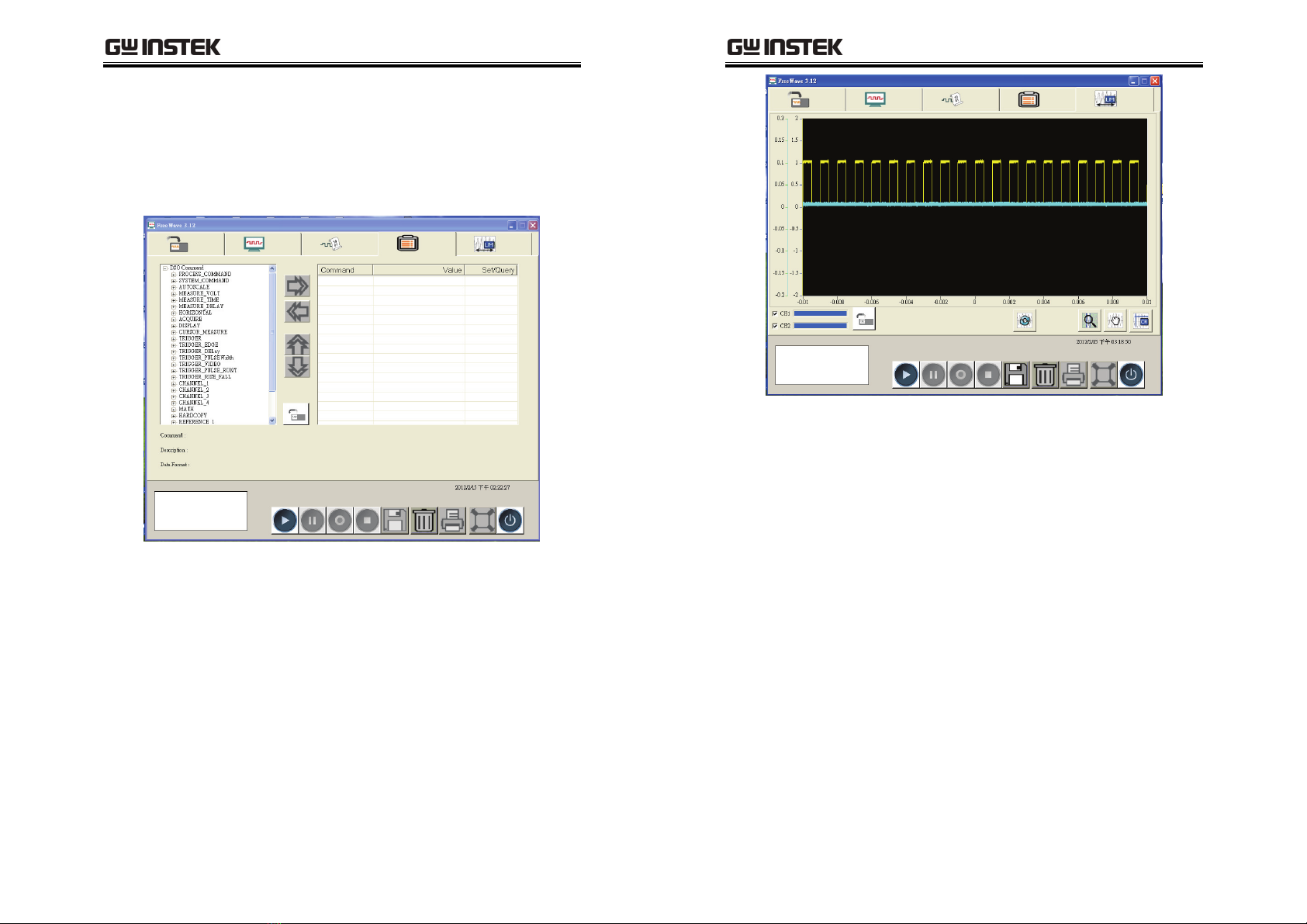The height and width of the screenshot is (924, 1307).
Task: Remove command with left double arrow
Action: coord(297,312)
